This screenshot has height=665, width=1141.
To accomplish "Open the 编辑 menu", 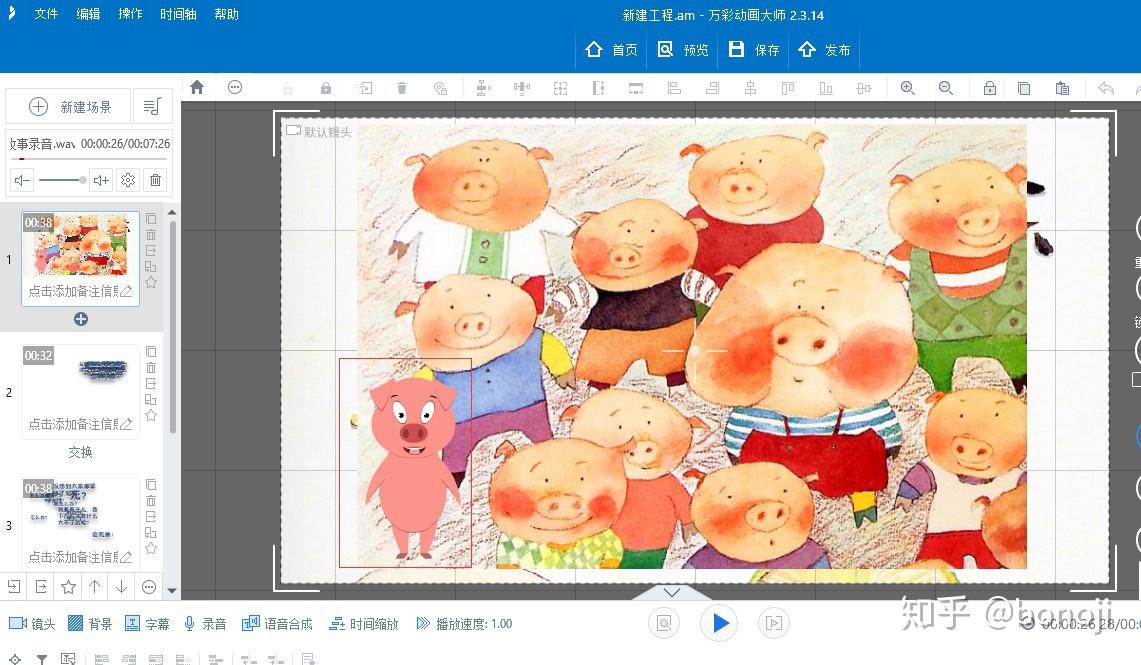I will pyautogui.click(x=88, y=14).
